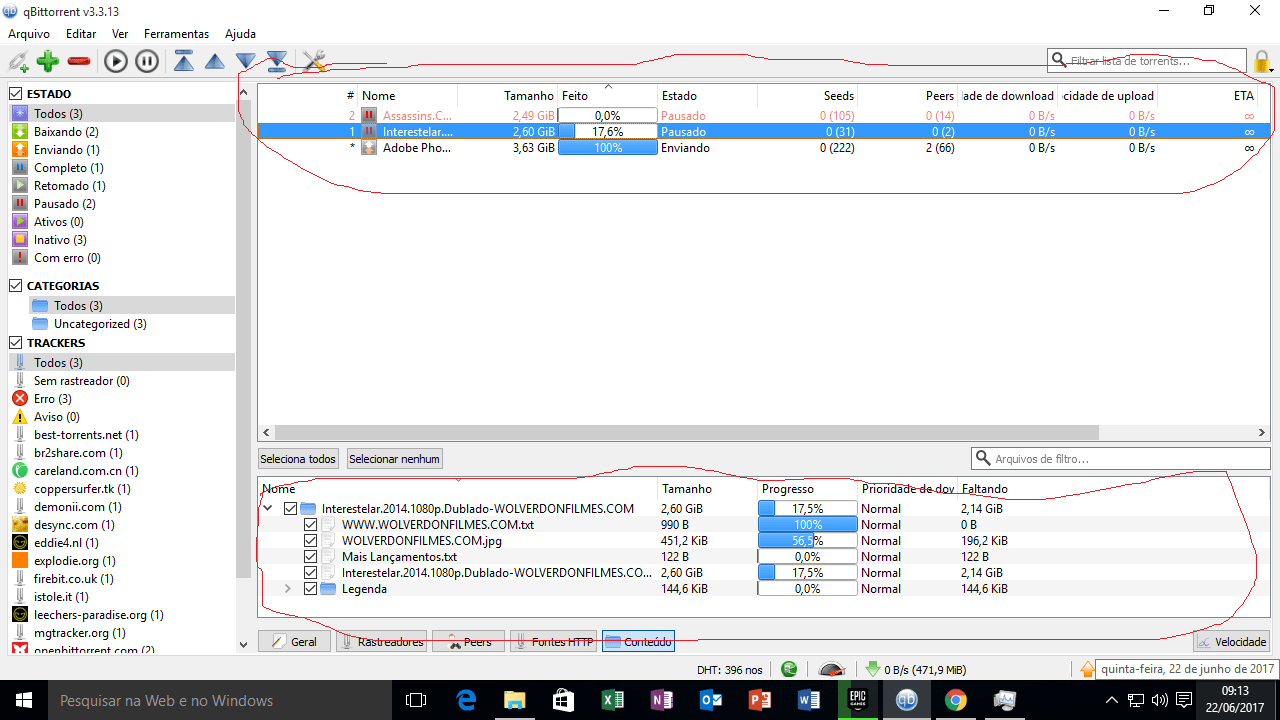Focus the Filtrar lista de torrents field
Viewport: 1280px width, 720px height.
coord(1147,61)
